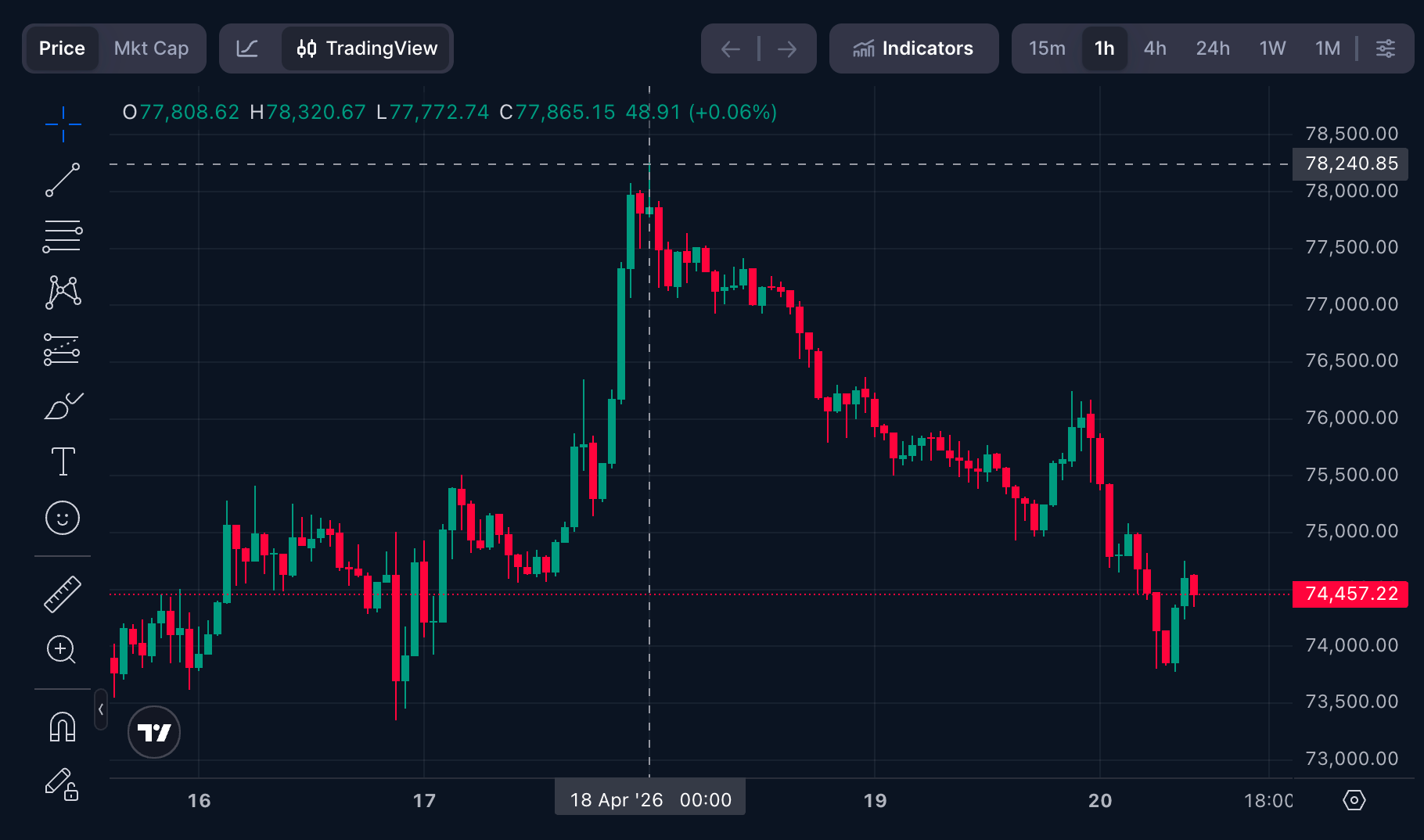Select the crosshair cursor tool
The image size is (1424, 840).
63,124
